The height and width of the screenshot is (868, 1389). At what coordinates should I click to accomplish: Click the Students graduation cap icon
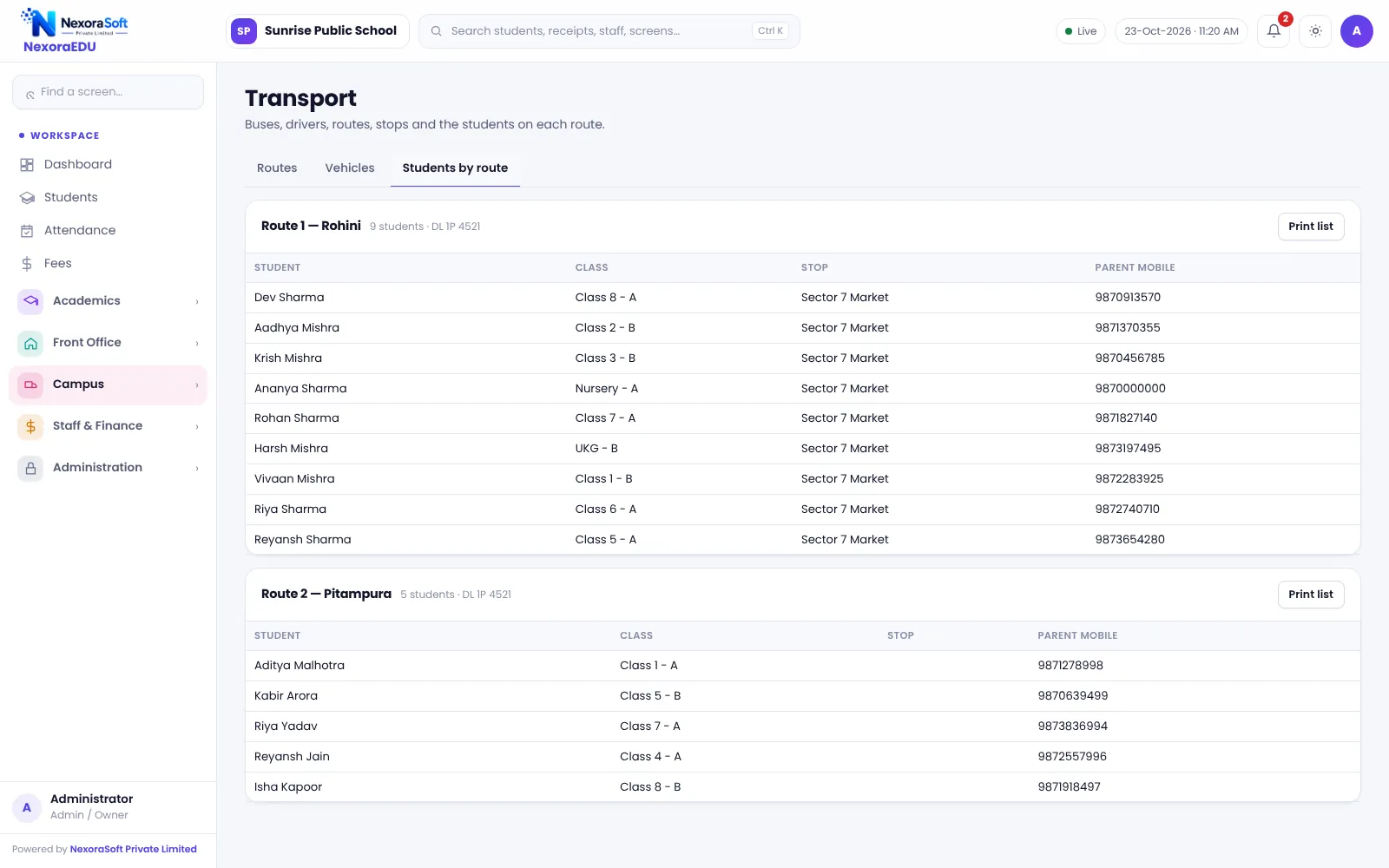click(x=27, y=198)
